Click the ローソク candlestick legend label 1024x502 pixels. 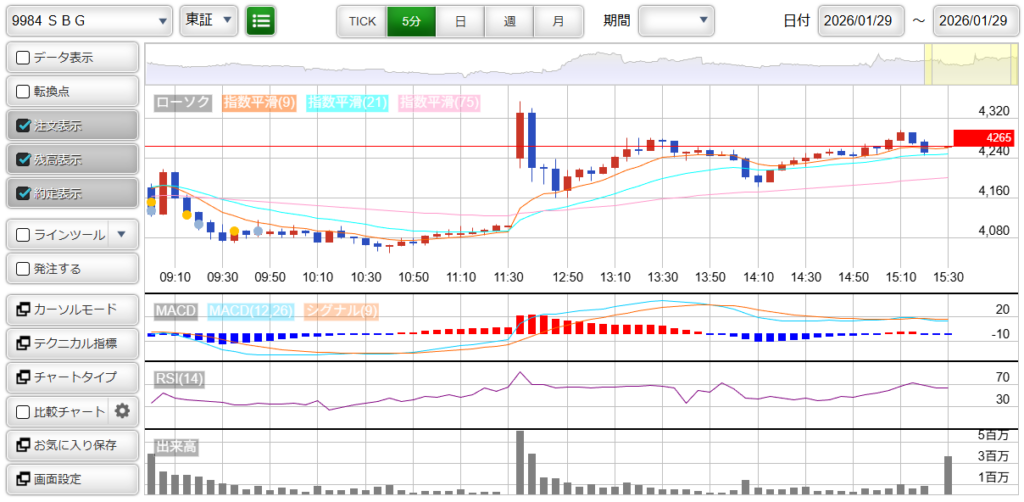(183, 102)
